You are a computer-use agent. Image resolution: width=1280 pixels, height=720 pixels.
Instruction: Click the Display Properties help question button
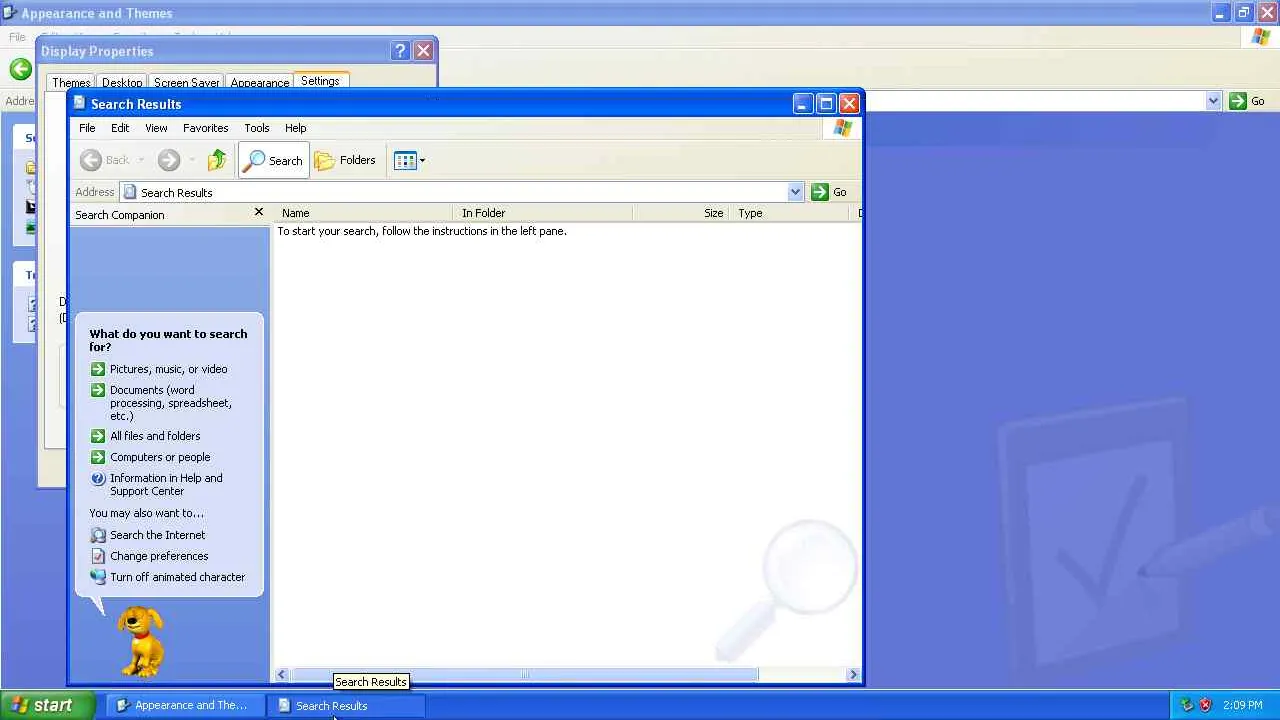click(x=400, y=51)
